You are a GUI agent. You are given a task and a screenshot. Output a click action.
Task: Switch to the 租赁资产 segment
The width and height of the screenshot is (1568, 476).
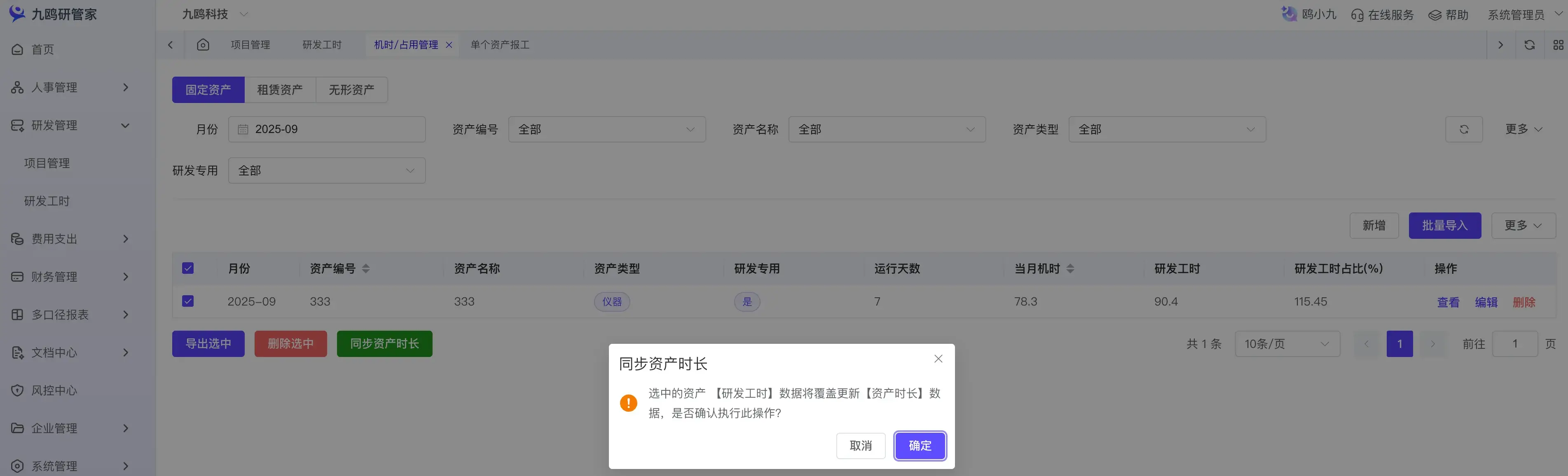[x=280, y=89]
